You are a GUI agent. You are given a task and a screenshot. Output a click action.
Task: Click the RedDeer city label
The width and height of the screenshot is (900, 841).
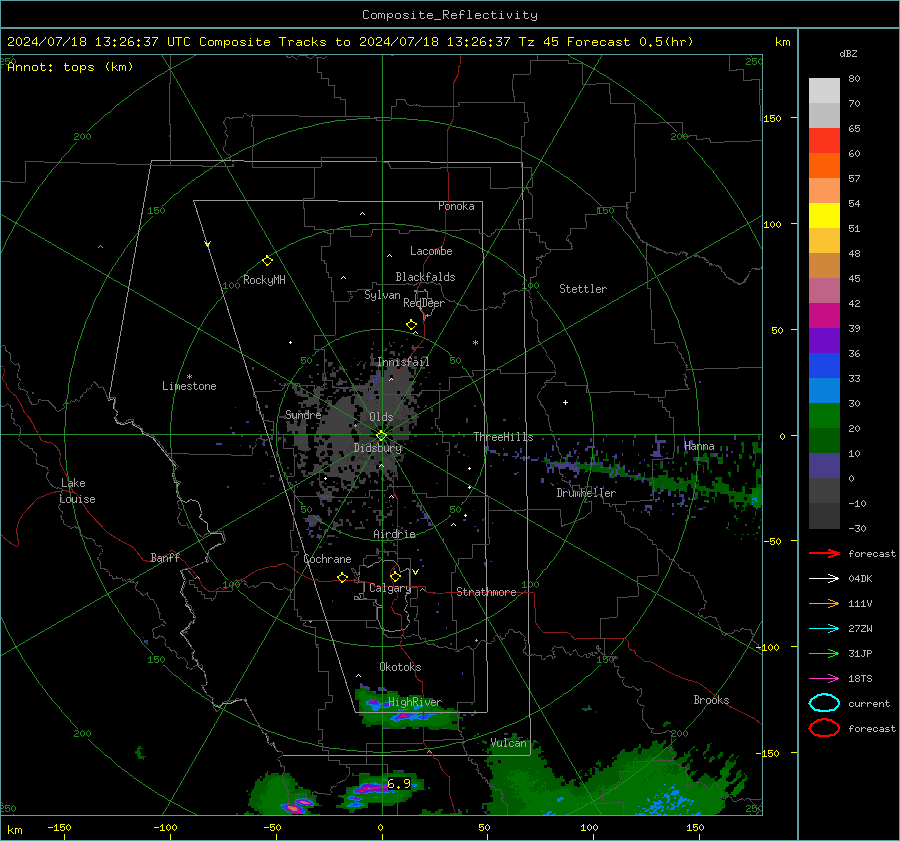tap(424, 303)
